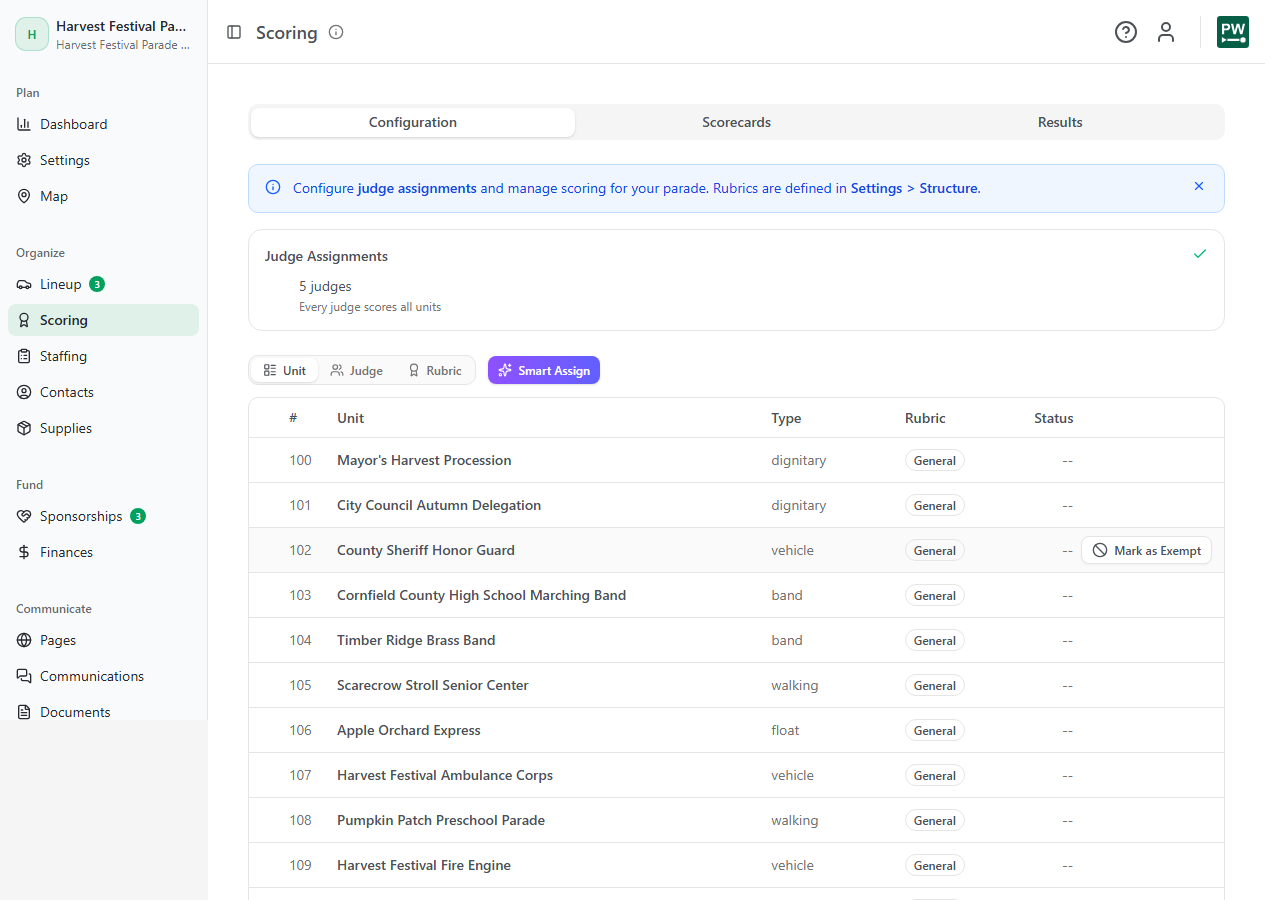Open Sponsorships in the sidebar
This screenshot has width=1280, height=900.
pos(104,516)
